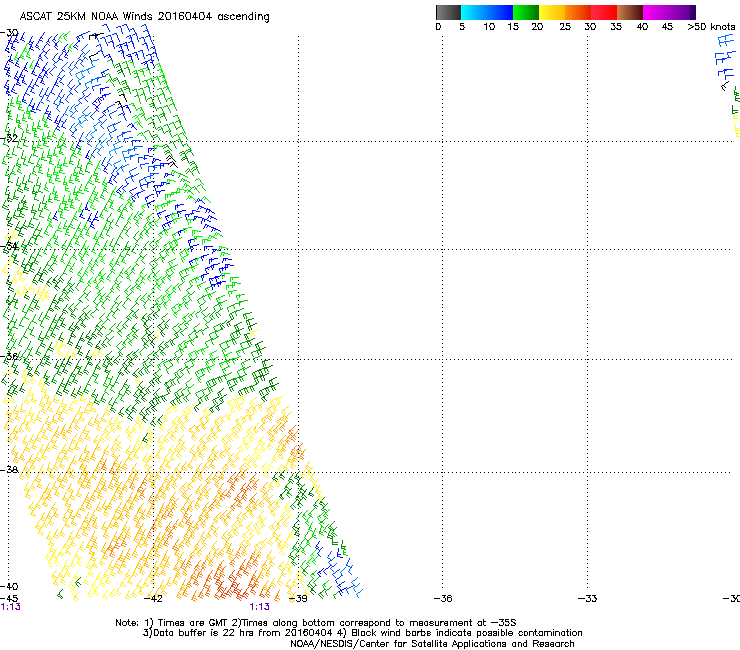Screen dimensions: 740x650
Task: Click the purple '1:13' time beside -39
Action: [x=260, y=607]
